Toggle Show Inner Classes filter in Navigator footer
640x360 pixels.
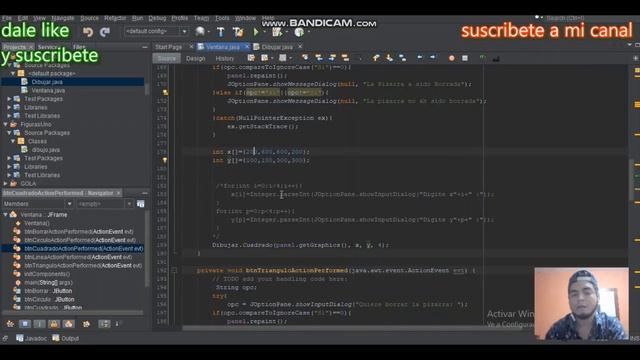tap(69, 324)
